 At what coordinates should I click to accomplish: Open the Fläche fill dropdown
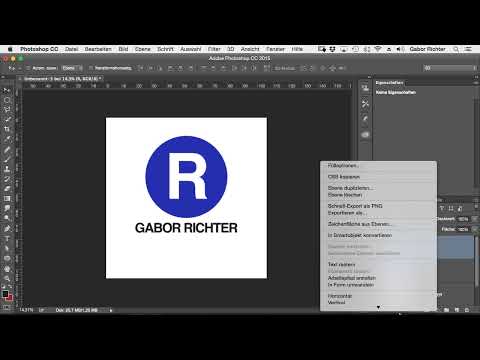tap(474, 229)
